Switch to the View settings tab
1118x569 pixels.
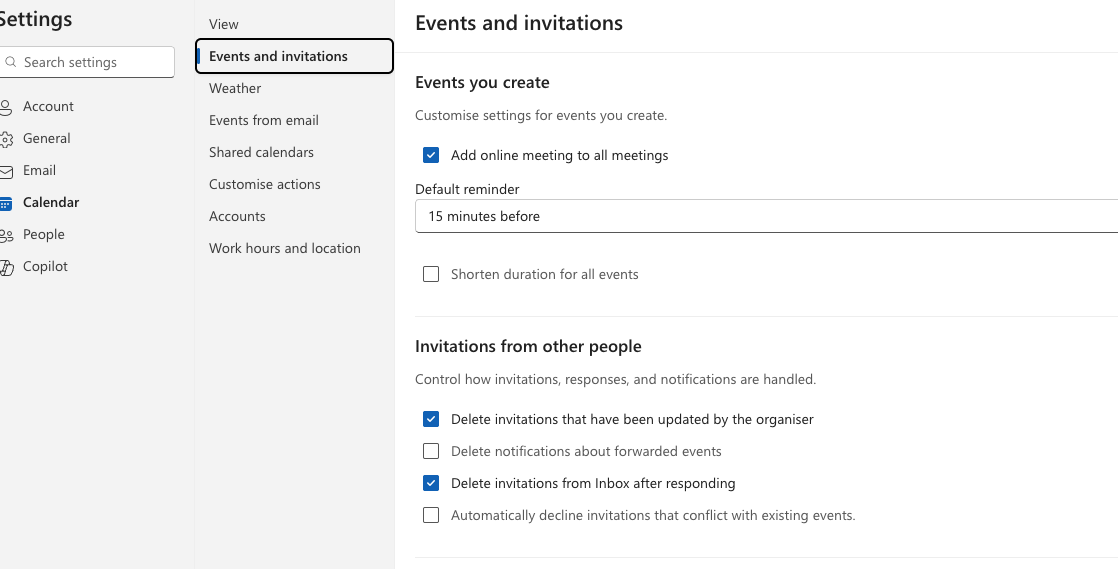coord(224,24)
